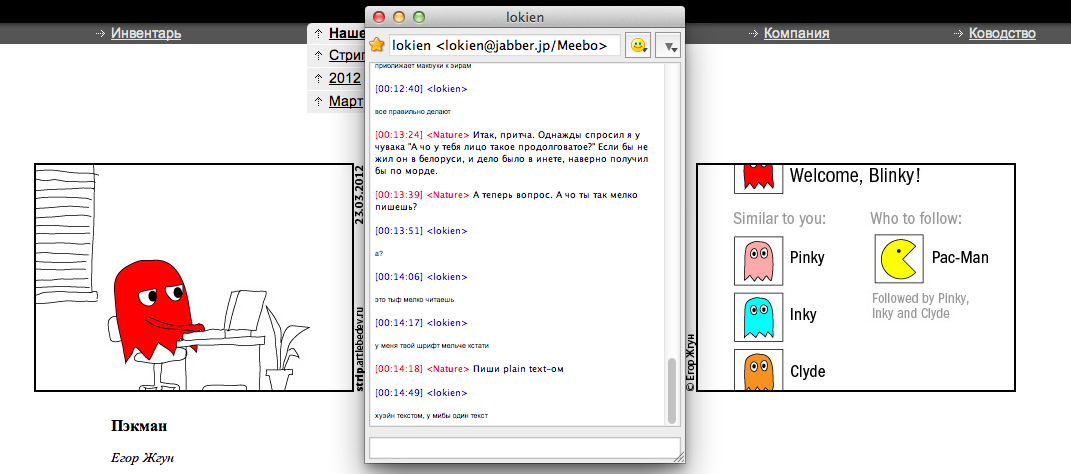Select the Наше menu item

(347, 33)
